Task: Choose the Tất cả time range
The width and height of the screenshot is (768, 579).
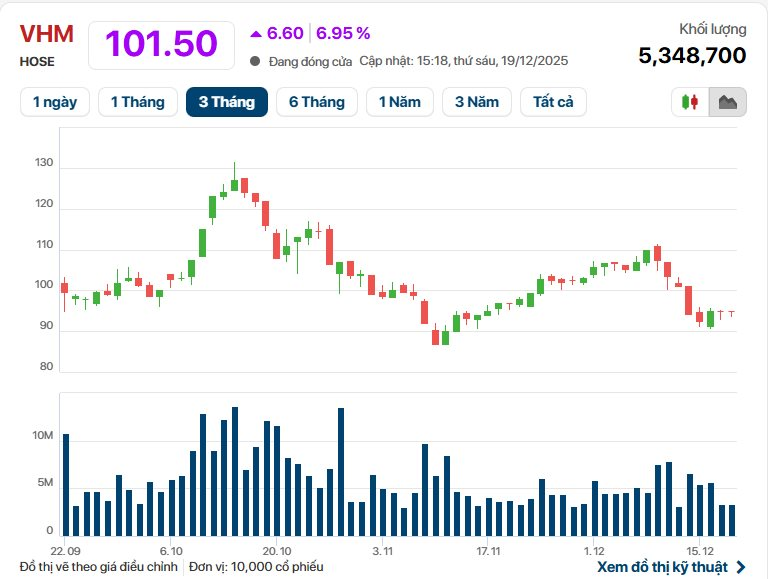Action: point(554,102)
